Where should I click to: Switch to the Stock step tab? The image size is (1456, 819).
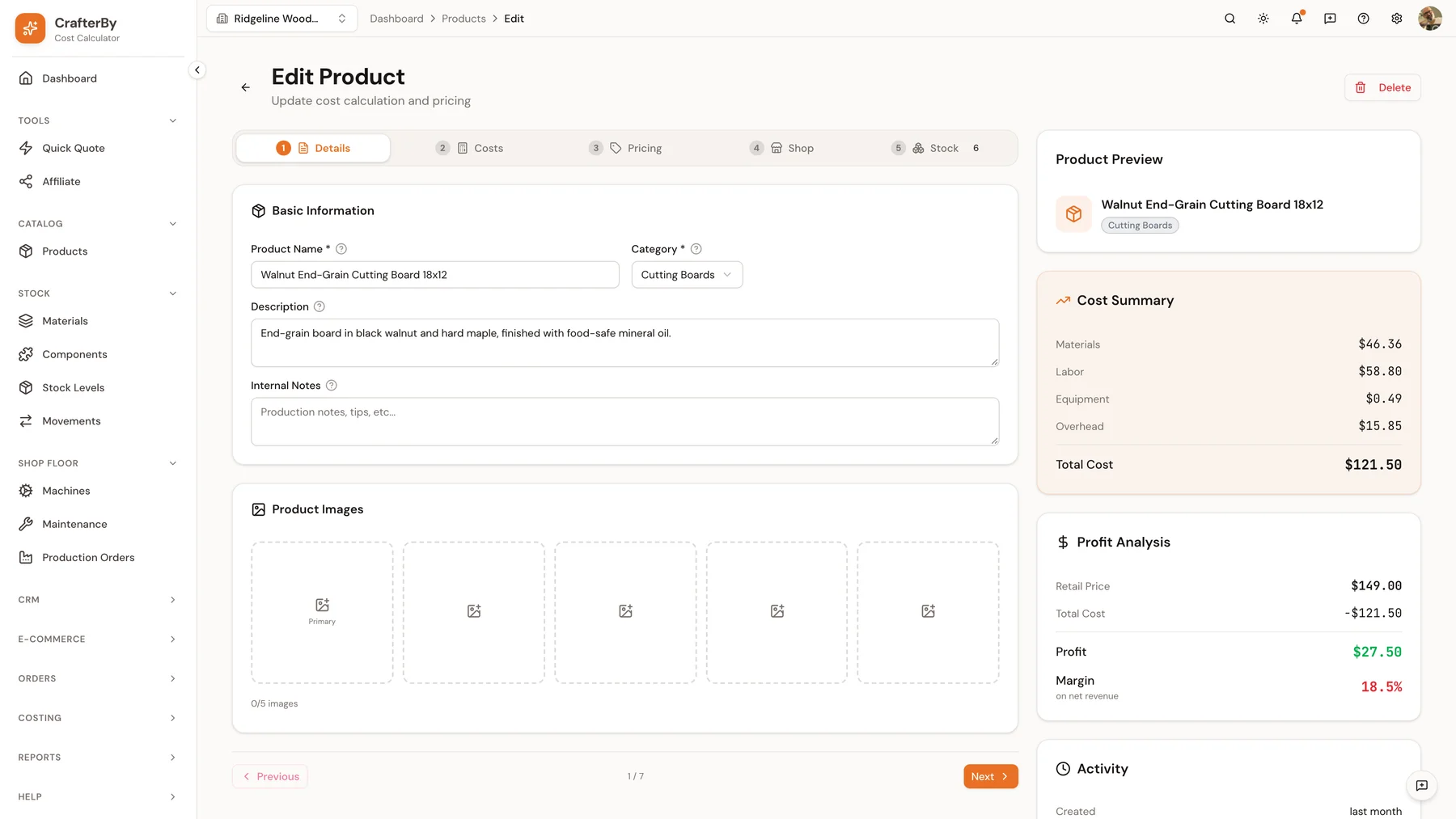click(936, 148)
